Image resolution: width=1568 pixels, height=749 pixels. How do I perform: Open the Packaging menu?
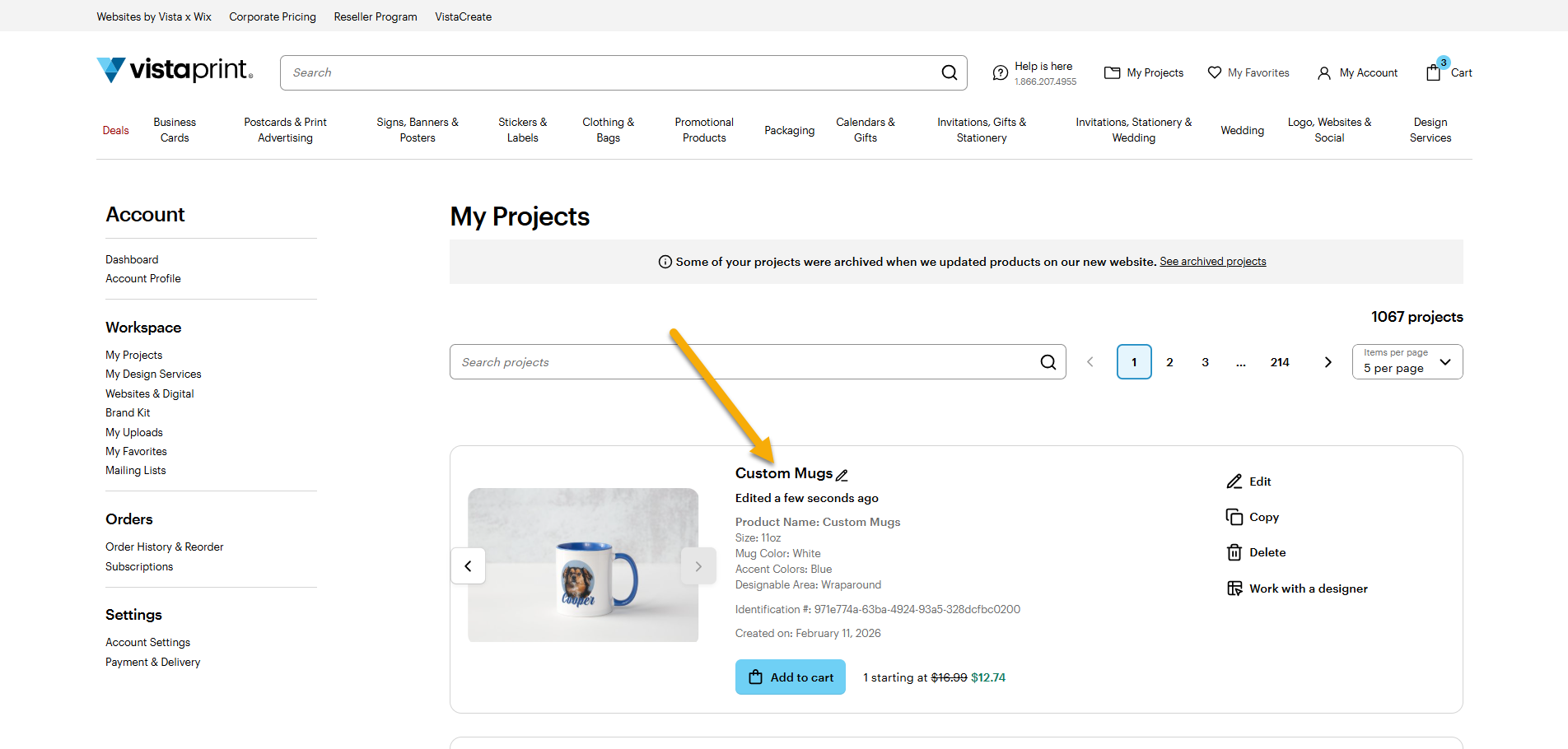click(789, 130)
